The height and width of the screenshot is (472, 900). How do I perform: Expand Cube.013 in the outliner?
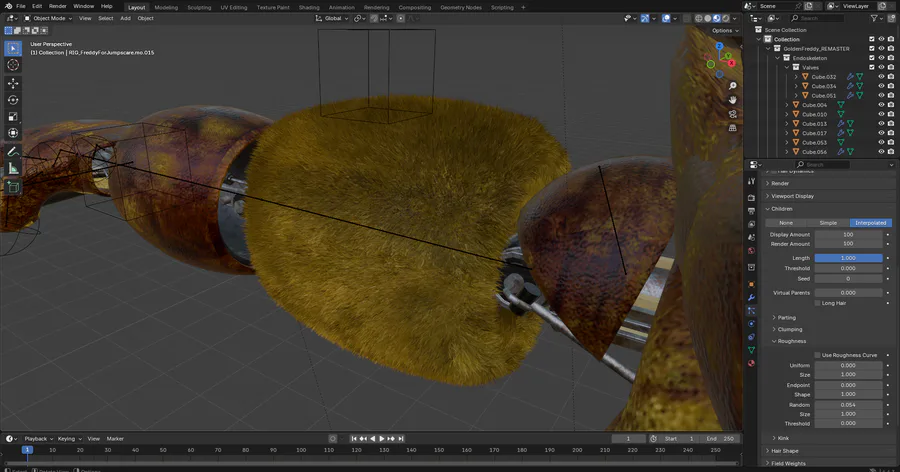click(787, 123)
